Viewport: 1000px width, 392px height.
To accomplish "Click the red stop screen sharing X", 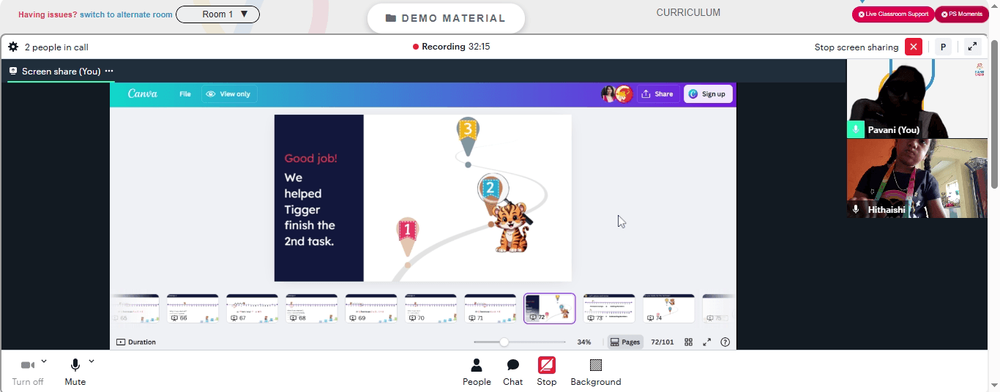I will 913,47.
